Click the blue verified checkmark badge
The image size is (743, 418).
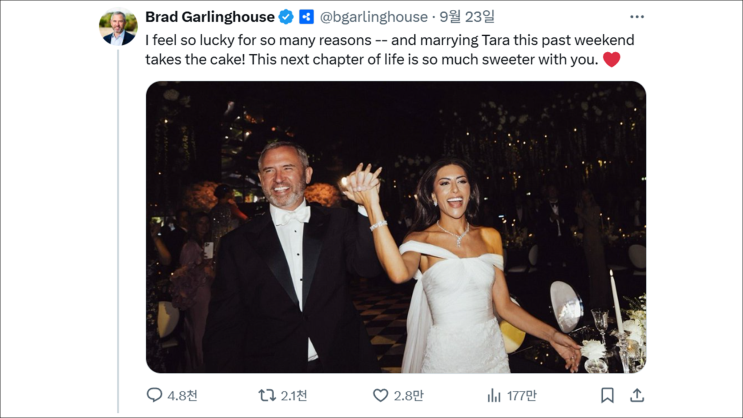[286, 17]
